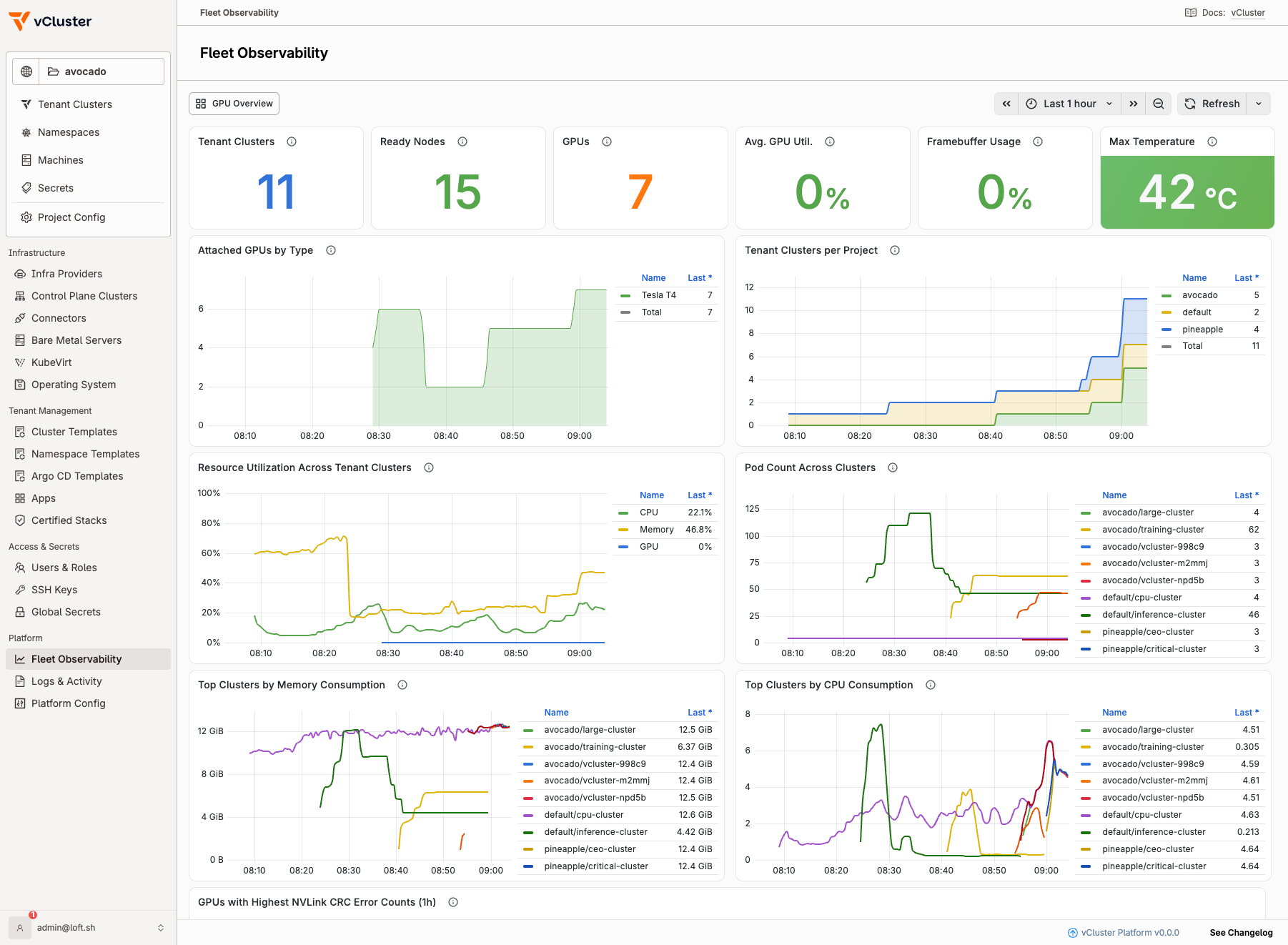
Task: Click info icon beside Pod Count Across Clusters
Action: pyautogui.click(x=893, y=467)
